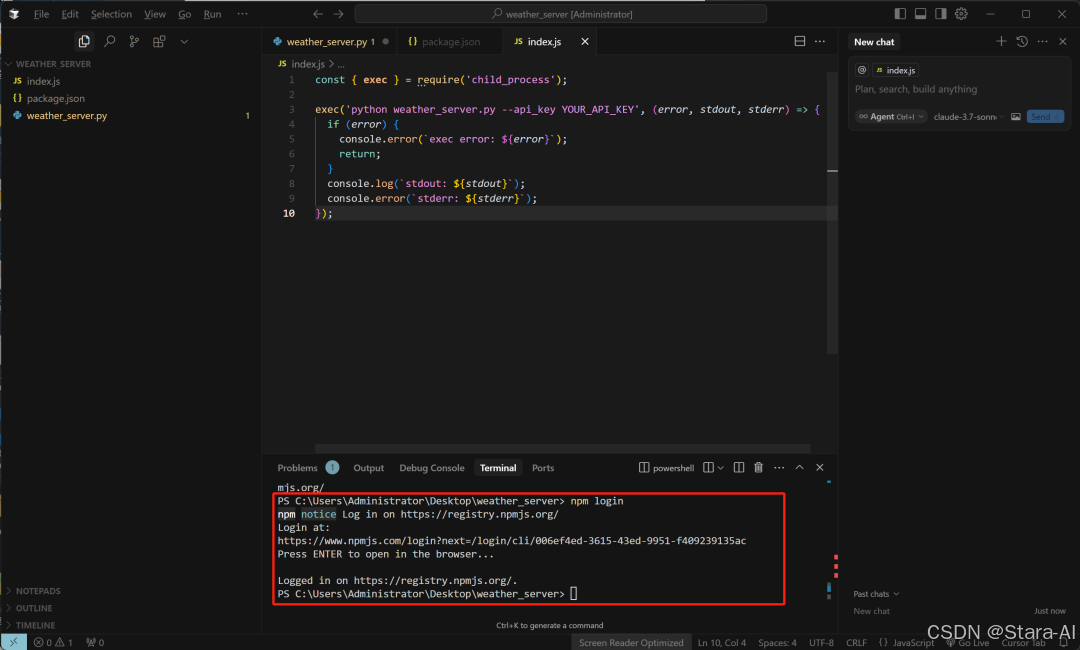Open the File menu
1080x650 pixels.
coord(41,14)
